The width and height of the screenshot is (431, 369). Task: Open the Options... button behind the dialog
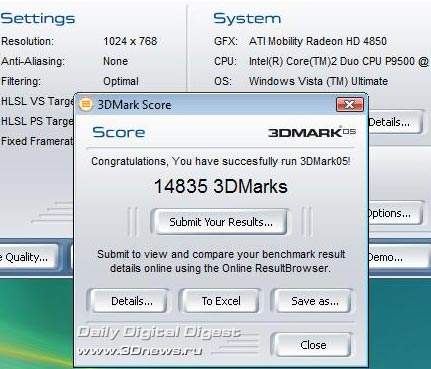396,213
